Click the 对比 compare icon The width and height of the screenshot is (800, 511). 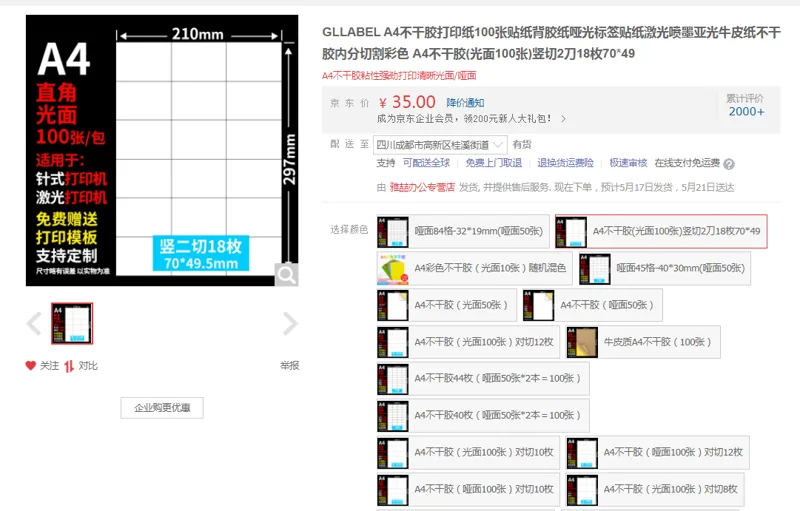click(x=69, y=366)
